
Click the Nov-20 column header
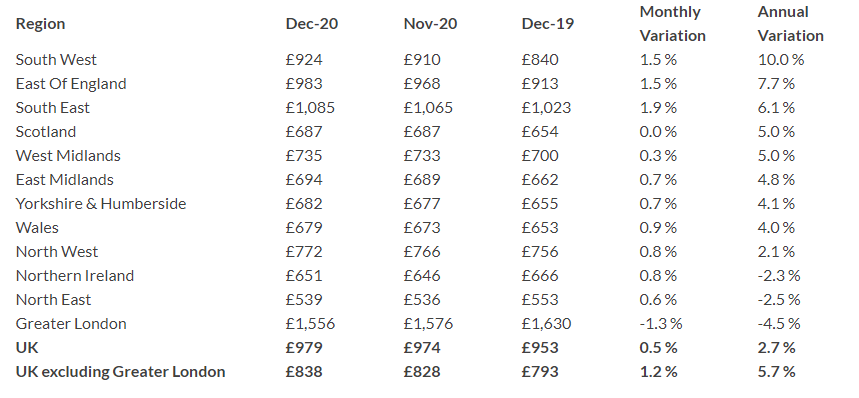click(430, 24)
